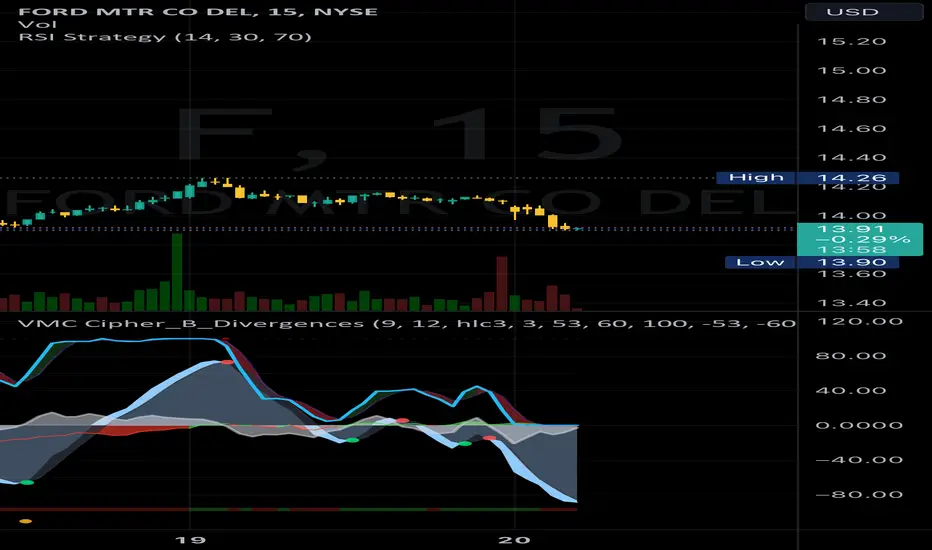Open the RSI Strategy (14, 30, 70) legend
The image size is (932, 550).
click(165, 37)
